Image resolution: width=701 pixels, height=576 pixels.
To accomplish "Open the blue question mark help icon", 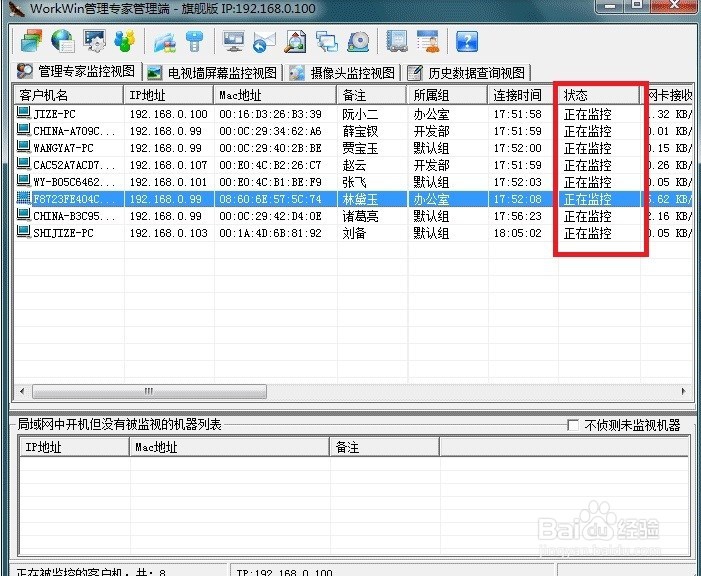I will click(x=467, y=42).
